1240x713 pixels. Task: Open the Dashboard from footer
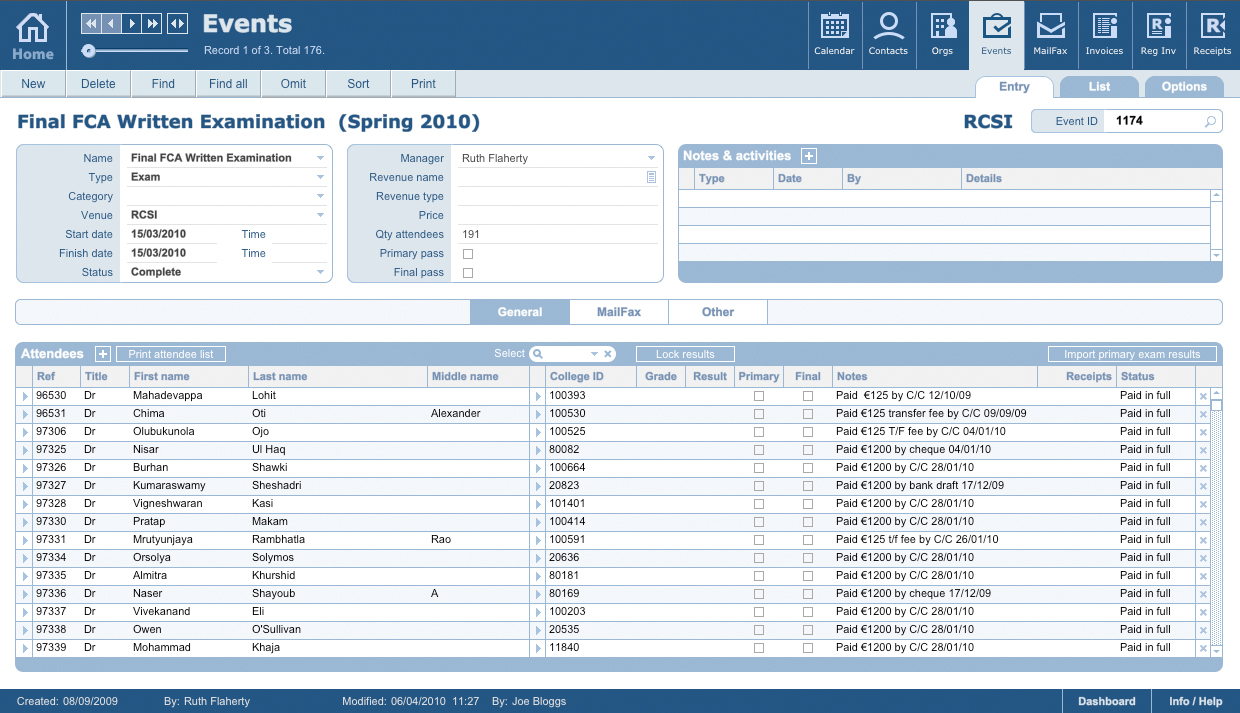pyautogui.click(x=1106, y=701)
